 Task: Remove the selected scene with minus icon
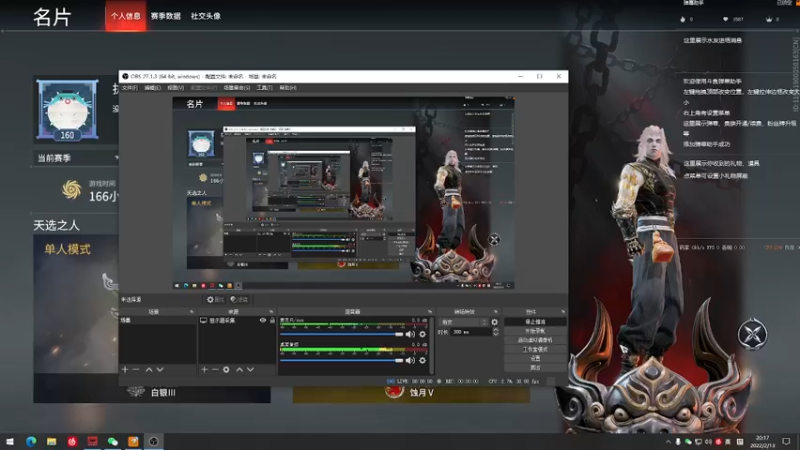pos(136,369)
